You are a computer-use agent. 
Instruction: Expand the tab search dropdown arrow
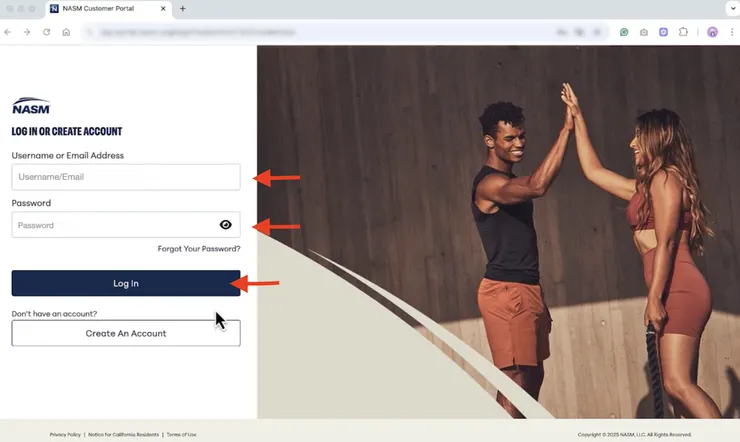coord(733,8)
